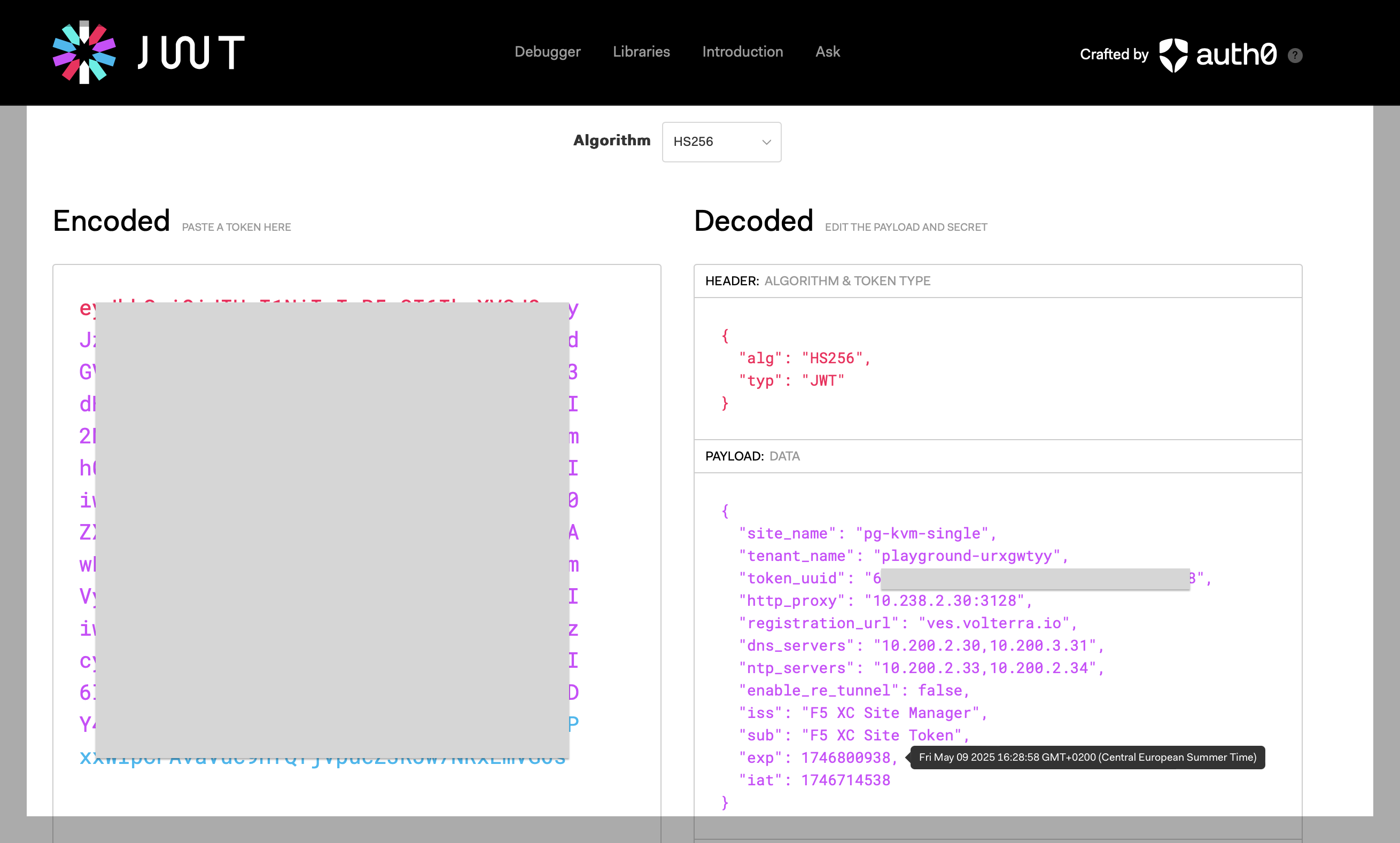Viewport: 1400px width, 843px height.
Task: Go to the Introduction page
Action: click(742, 52)
